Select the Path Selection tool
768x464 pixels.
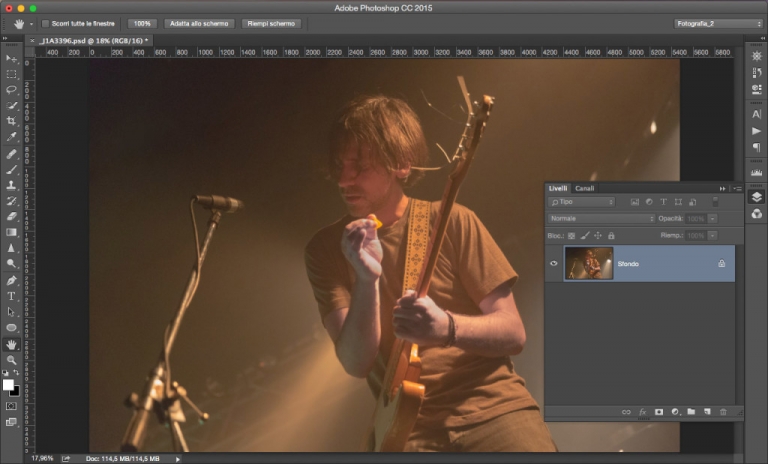11,312
